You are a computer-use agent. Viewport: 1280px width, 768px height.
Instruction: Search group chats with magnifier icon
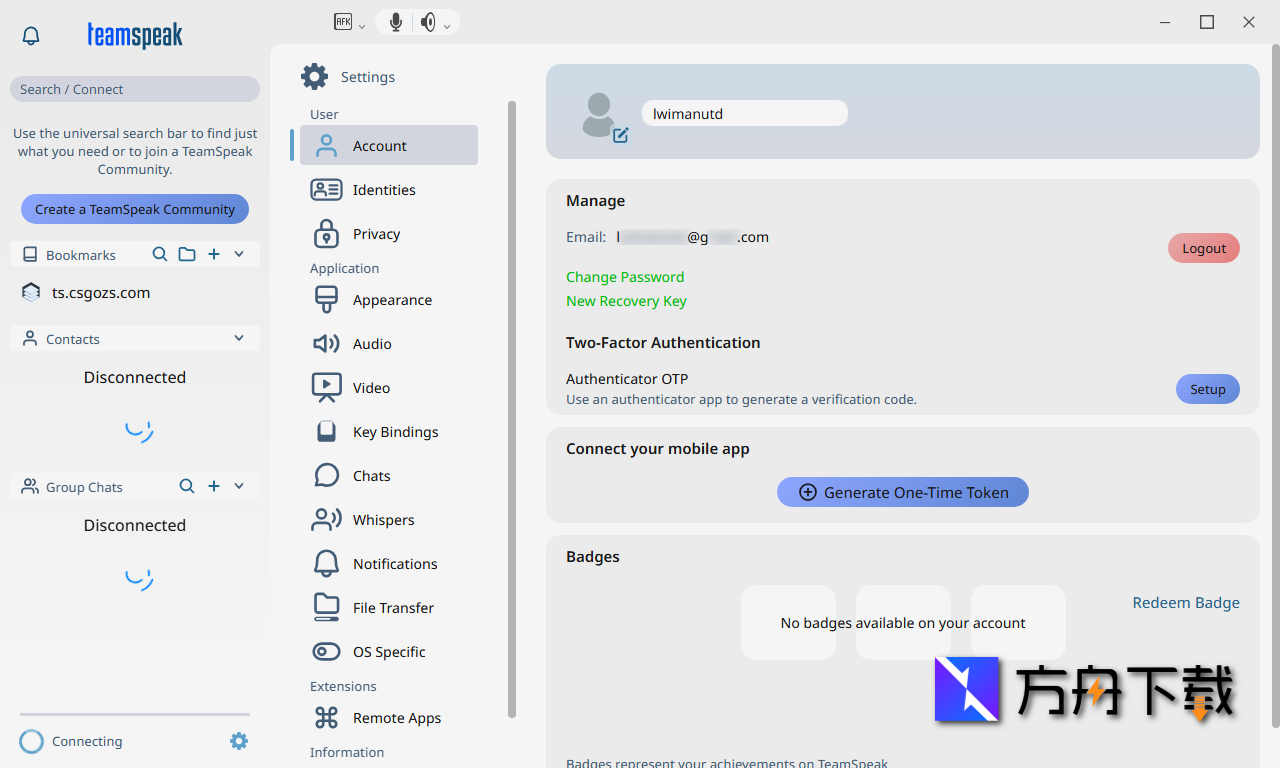coord(187,487)
